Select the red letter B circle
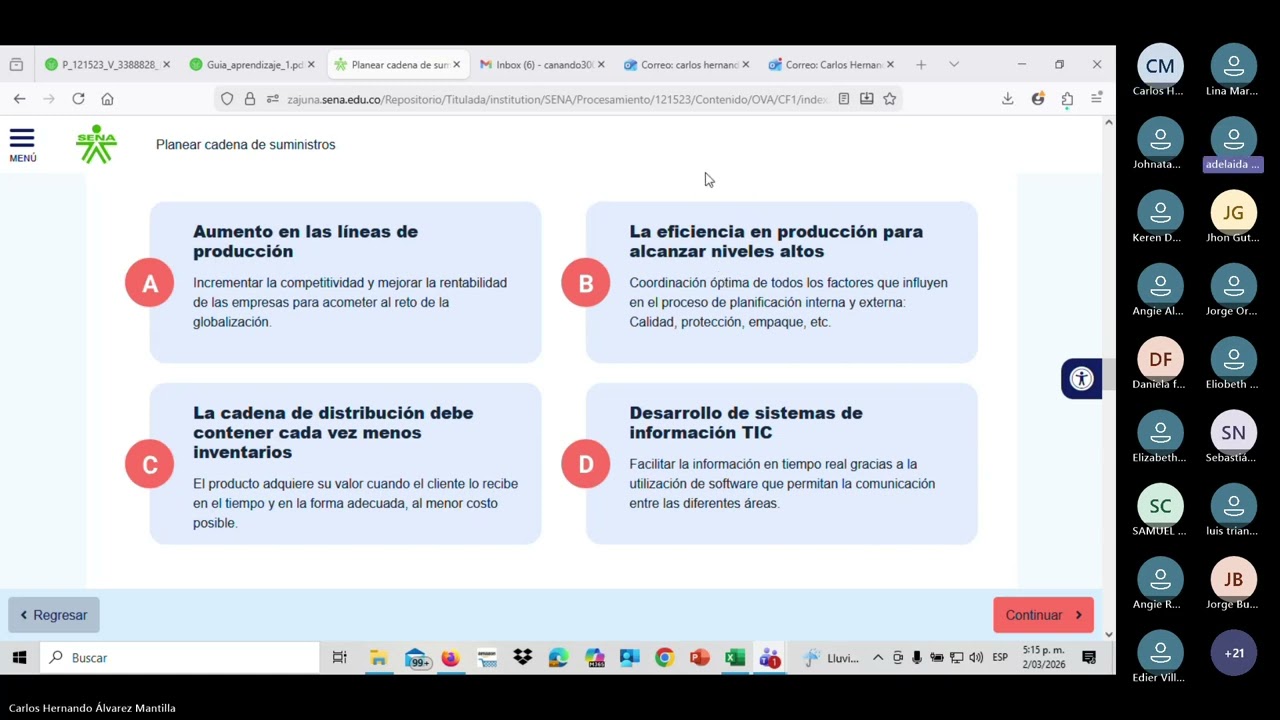The height and width of the screenshot is (720, 1280). pyautogui.click(x=586, y=283)
